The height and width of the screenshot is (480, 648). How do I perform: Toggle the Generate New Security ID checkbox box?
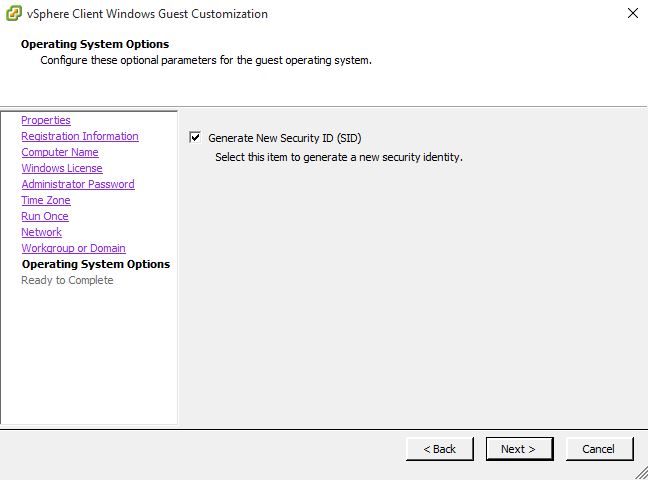tap(195, 137)
